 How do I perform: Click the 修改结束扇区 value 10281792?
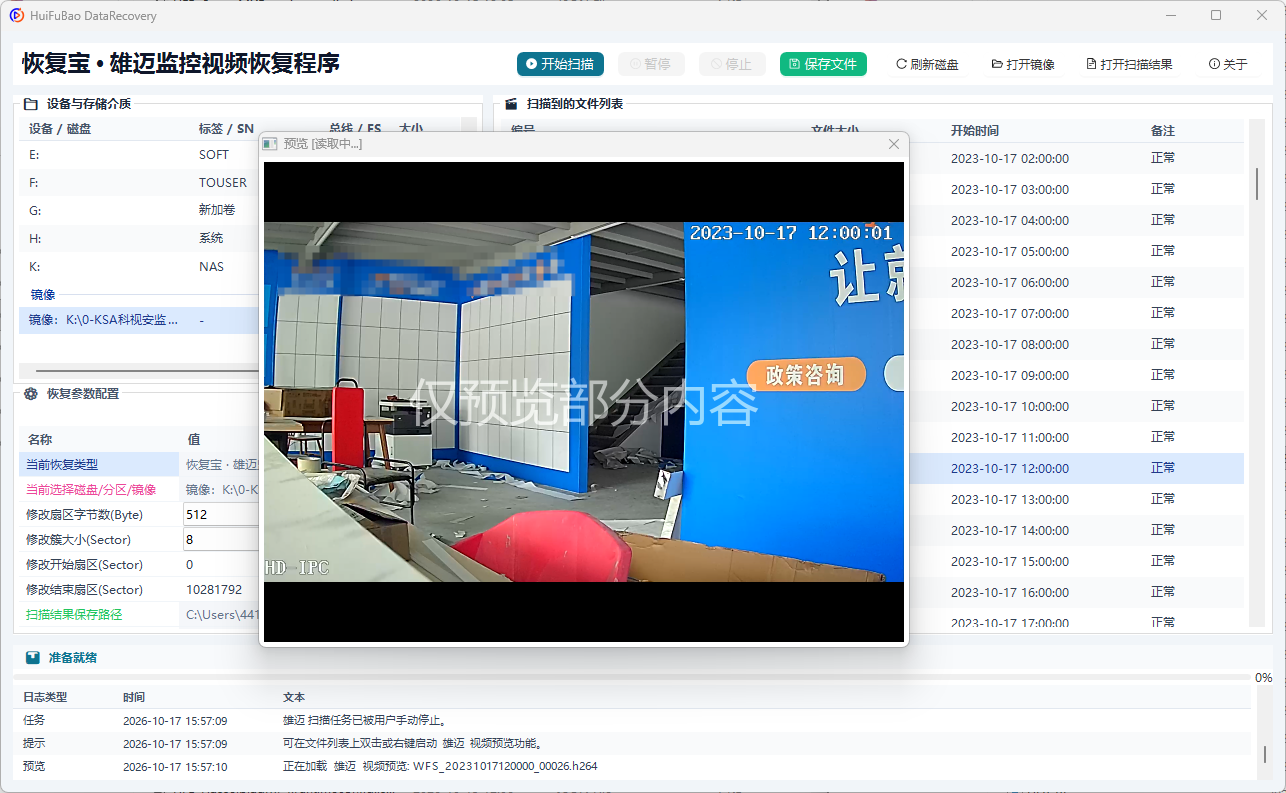coord(214,589)
